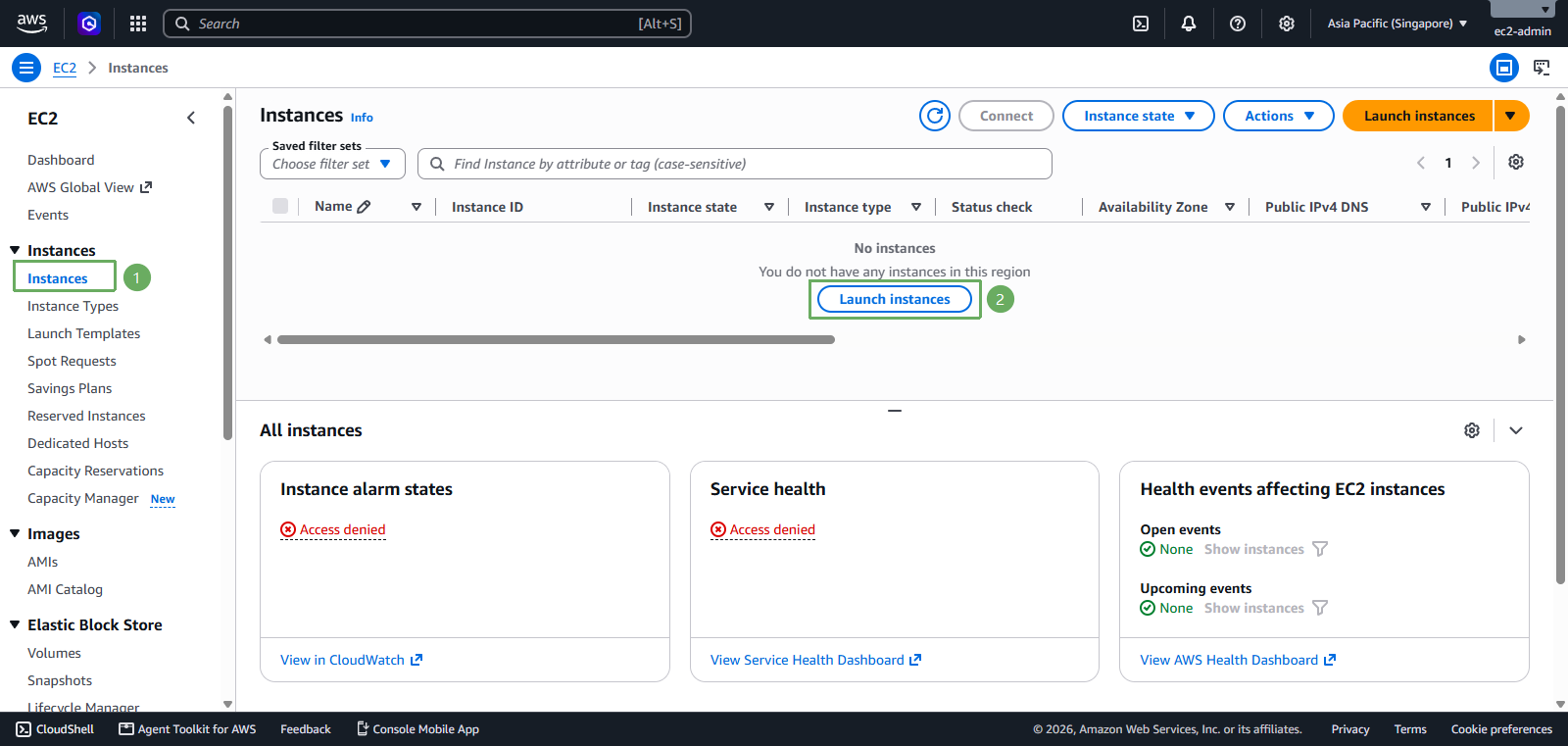Click the split panel resize handle
This screenshot has width=1568, height=746.
(895, 411)
